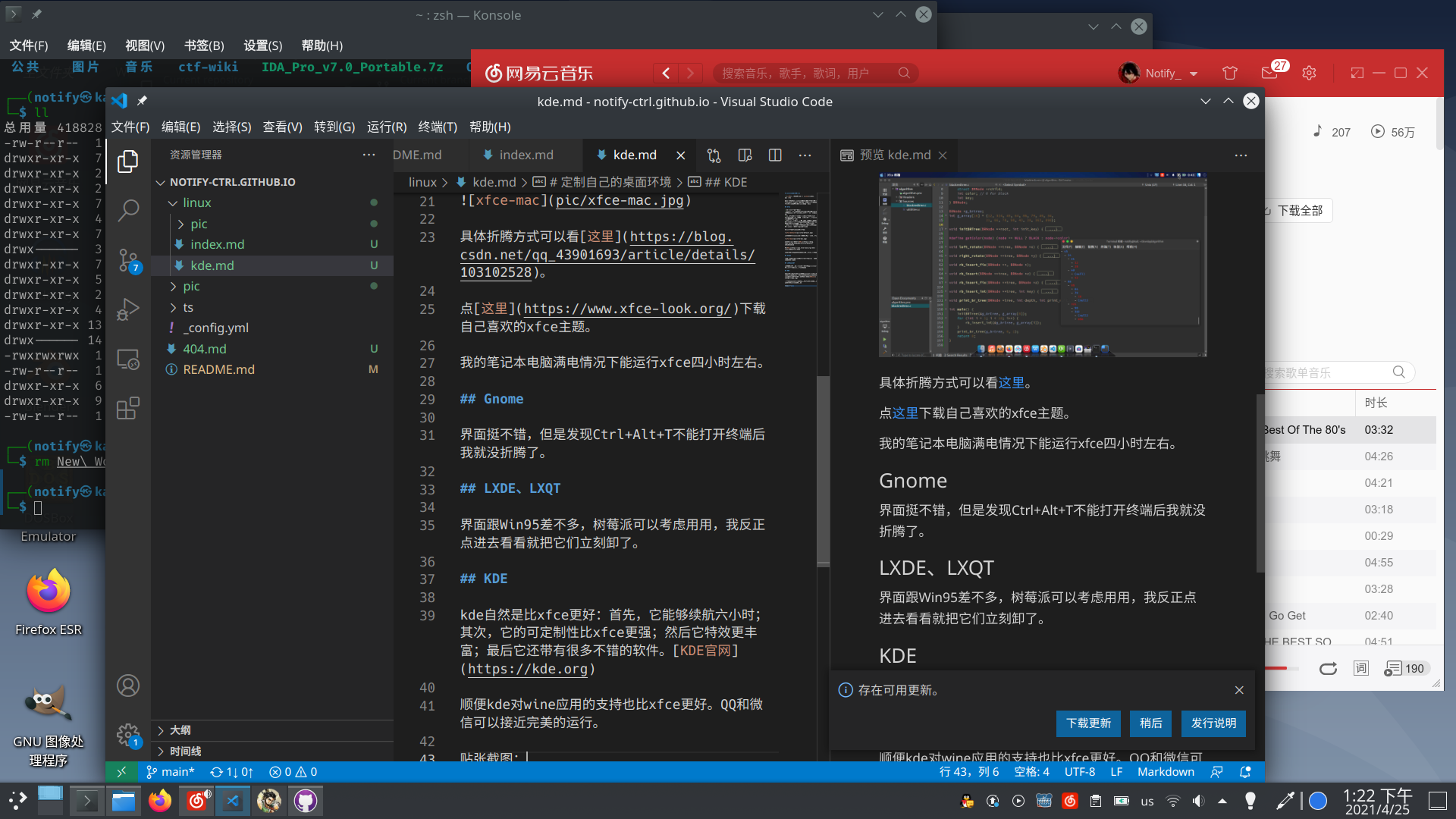Show hidden system tray icons arrow
The image size is (1456, 819).
pyautogui.click(x=1222, y=801)
